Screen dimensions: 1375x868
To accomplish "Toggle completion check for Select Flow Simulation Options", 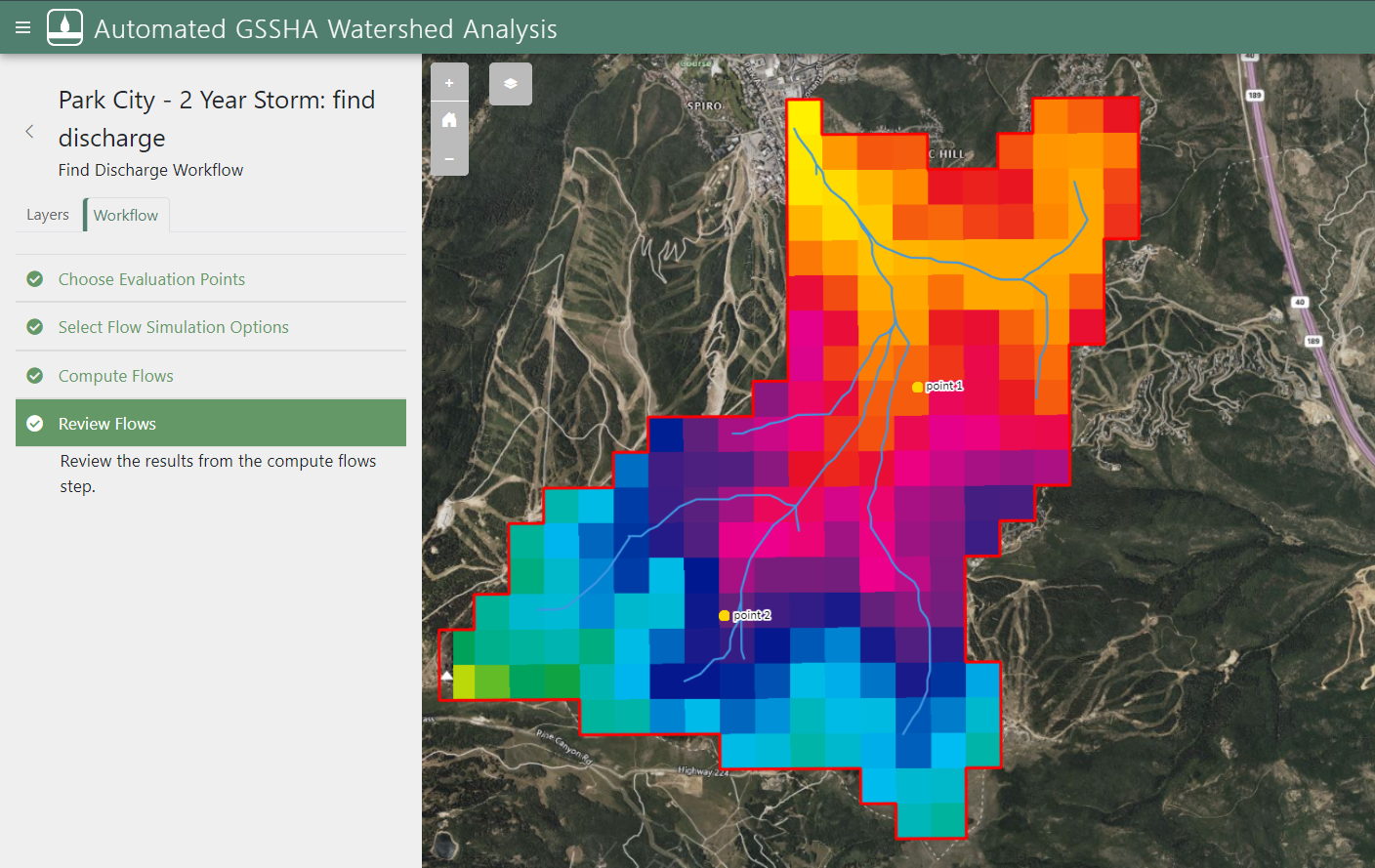I will [34, 326].
